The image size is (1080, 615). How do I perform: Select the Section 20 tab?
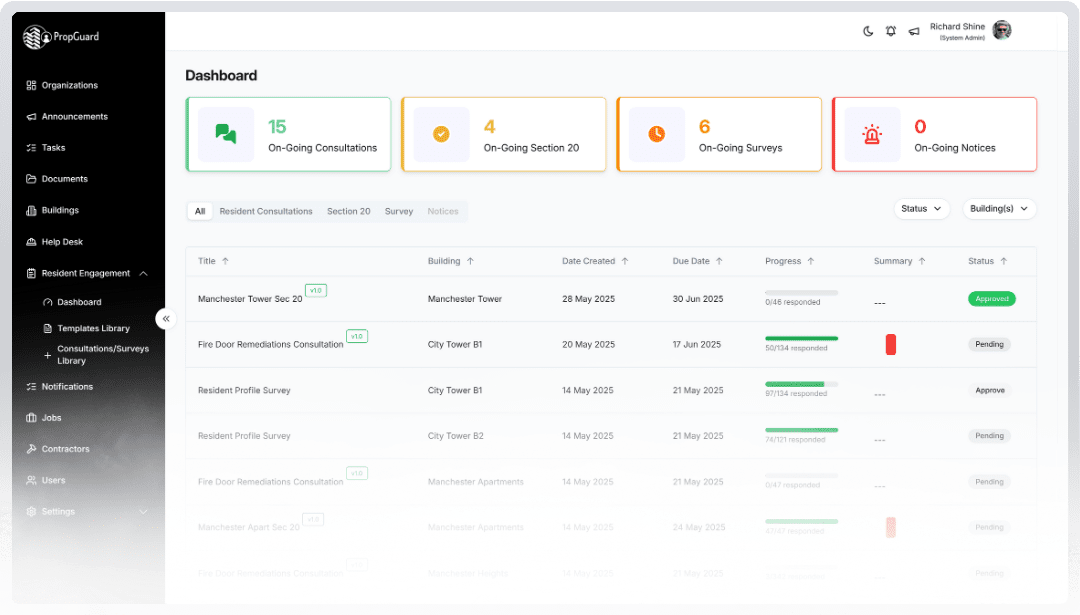[x=348, y=211]
